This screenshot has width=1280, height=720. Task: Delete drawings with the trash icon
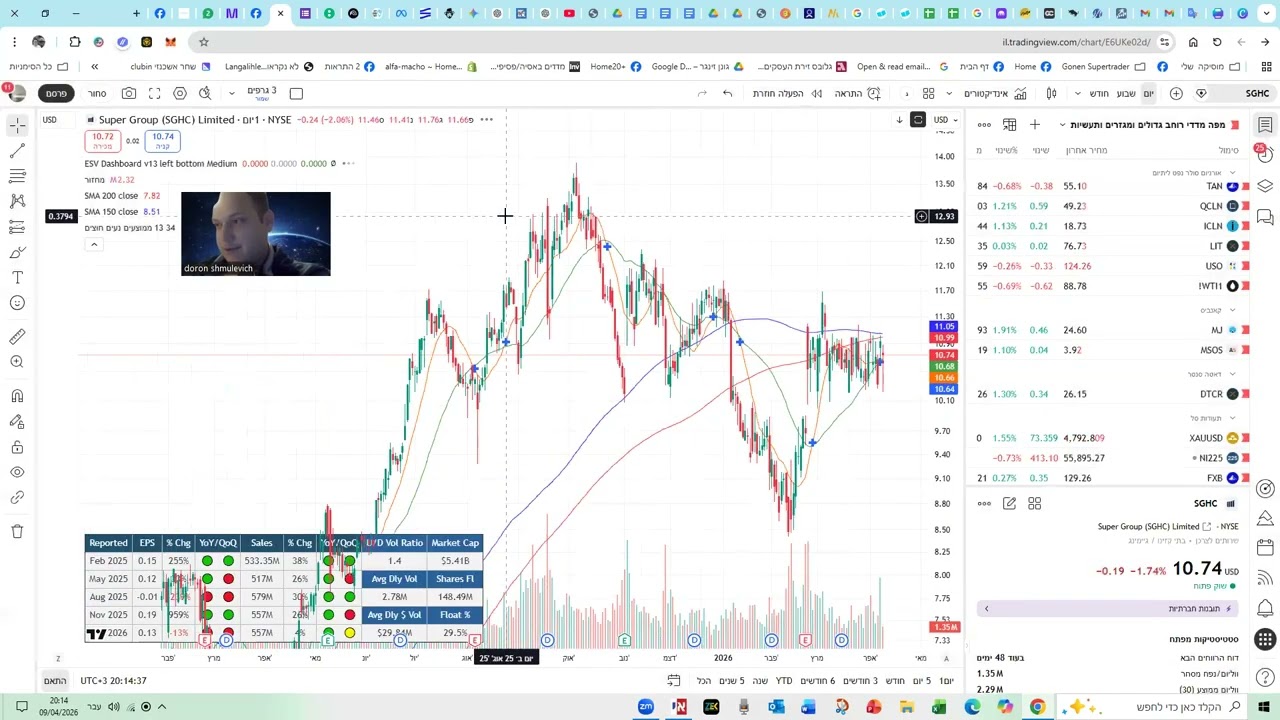pos(17,531)
